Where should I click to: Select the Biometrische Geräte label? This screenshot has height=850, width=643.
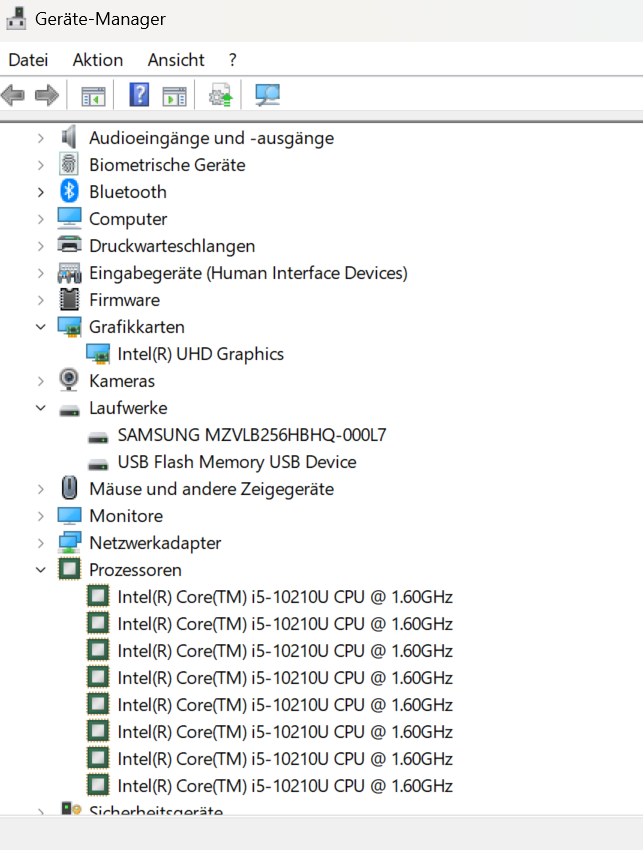click(x=167, y=165)
